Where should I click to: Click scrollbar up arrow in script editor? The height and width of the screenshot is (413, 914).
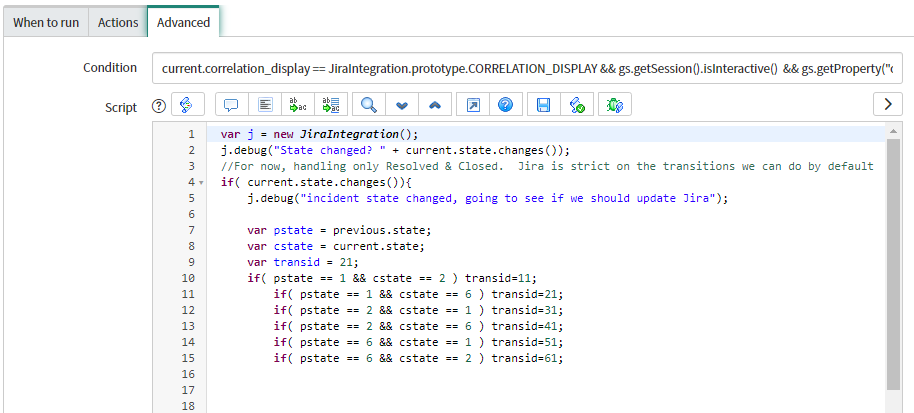(893, 130)
